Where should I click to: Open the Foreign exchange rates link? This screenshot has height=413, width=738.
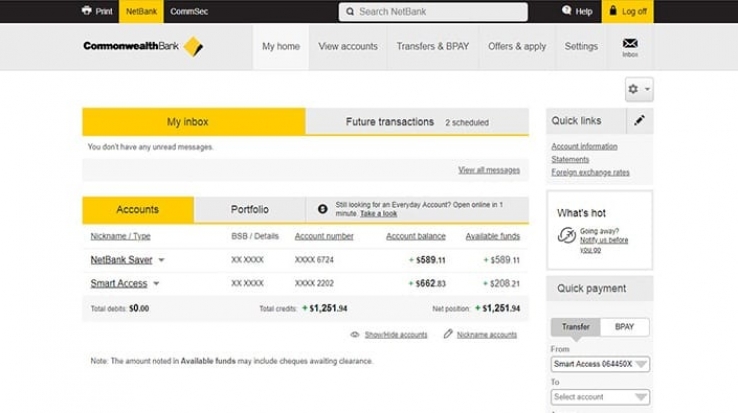590,172
